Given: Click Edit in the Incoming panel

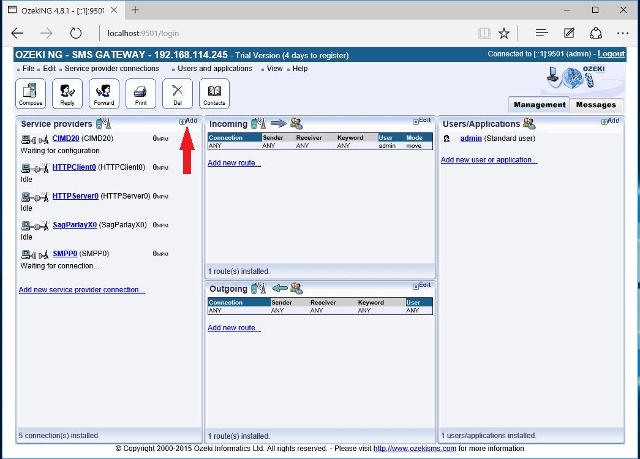Looking at the screenshot, I should point(422,121).
